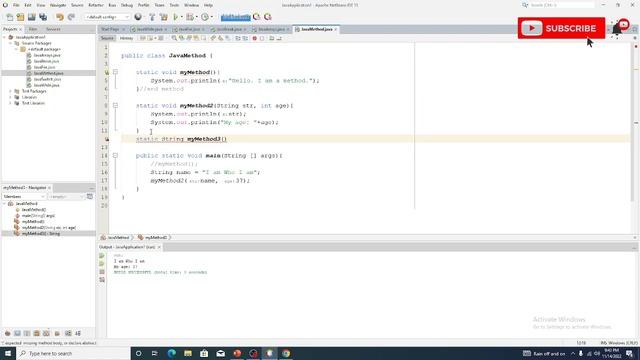Switch to the History editor view
Screen dimensions: 640x360
click(x=126, y=38)
